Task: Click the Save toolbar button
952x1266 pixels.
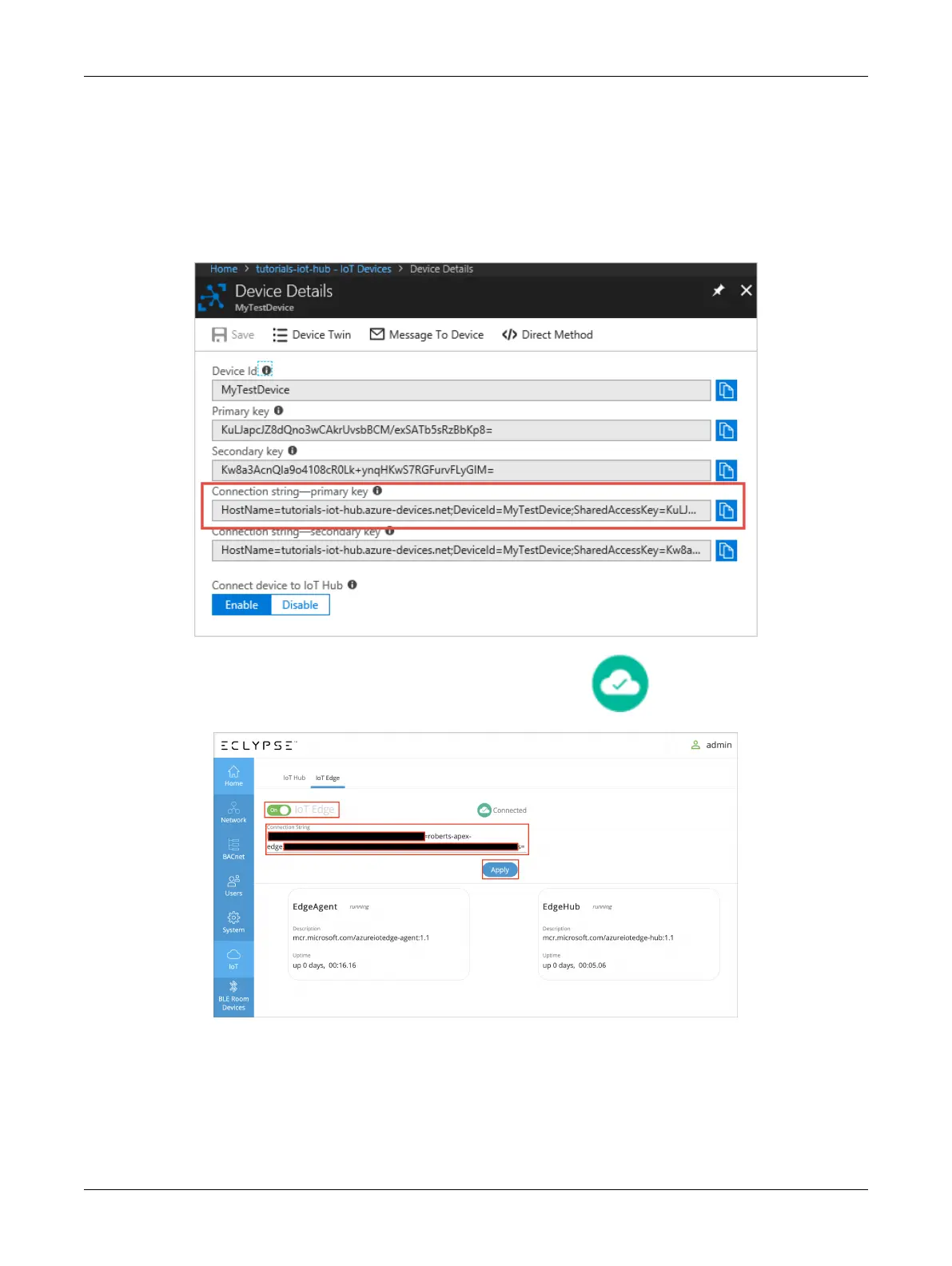Action: (x=233, y=335)
